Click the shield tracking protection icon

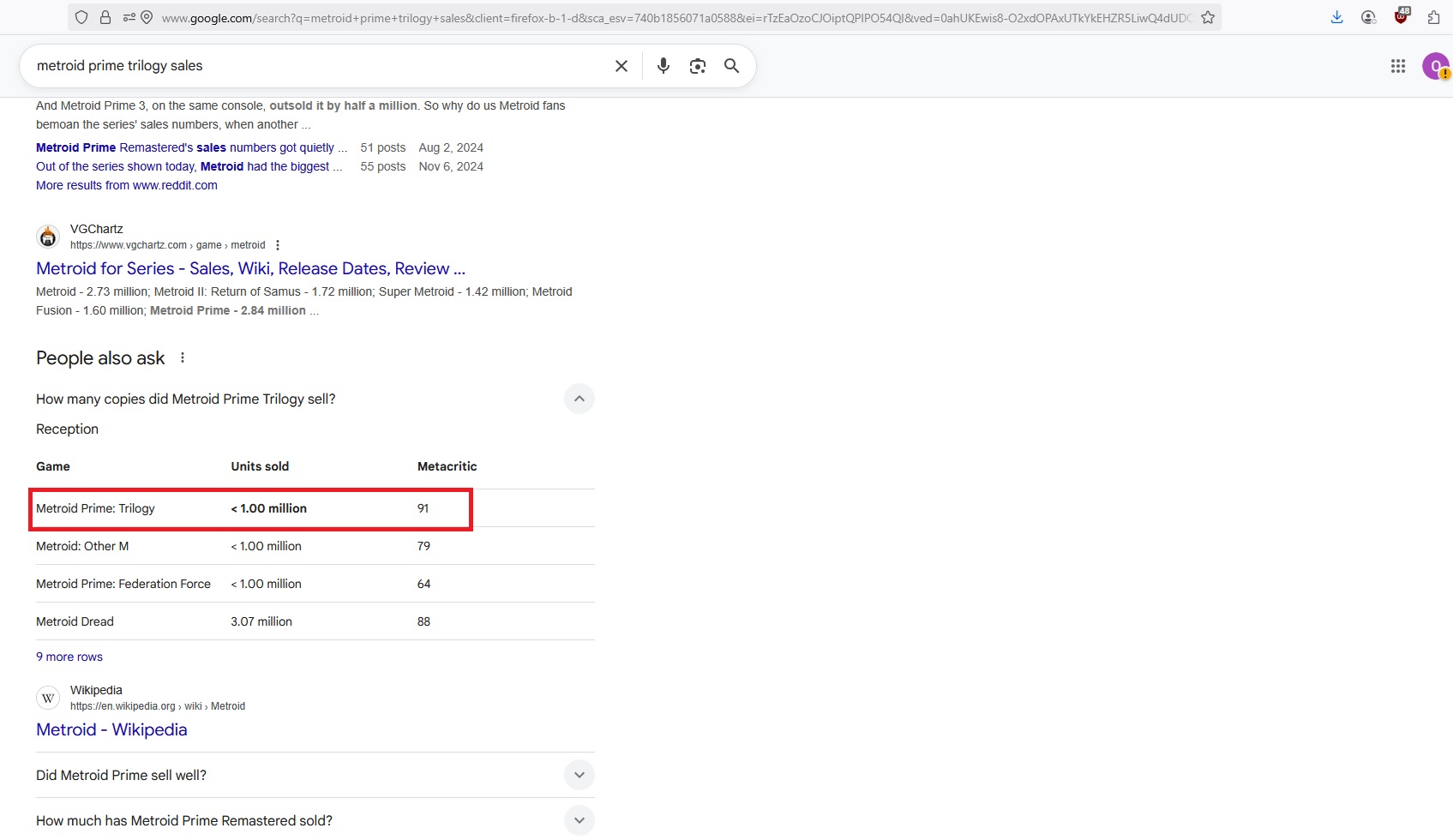(81, 17)
